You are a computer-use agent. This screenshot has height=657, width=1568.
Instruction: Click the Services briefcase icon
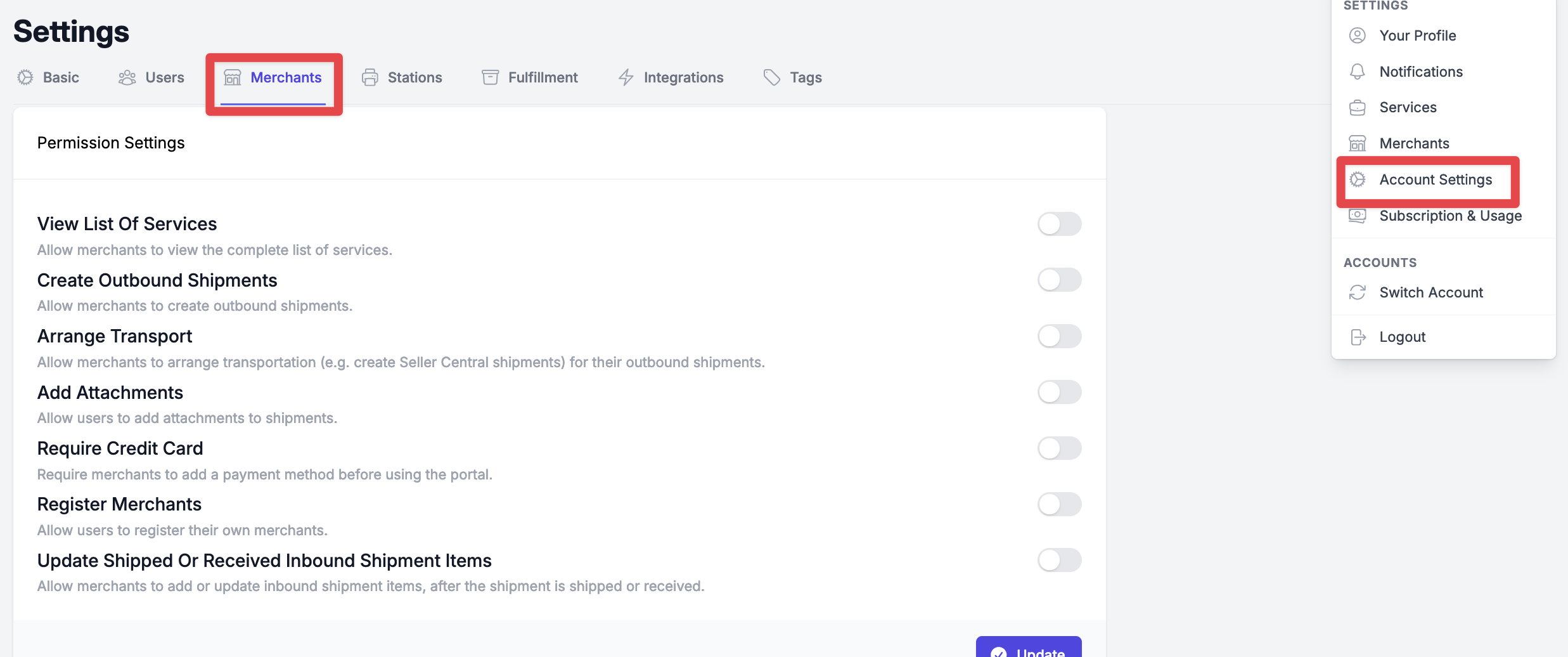coord(1357,108)
